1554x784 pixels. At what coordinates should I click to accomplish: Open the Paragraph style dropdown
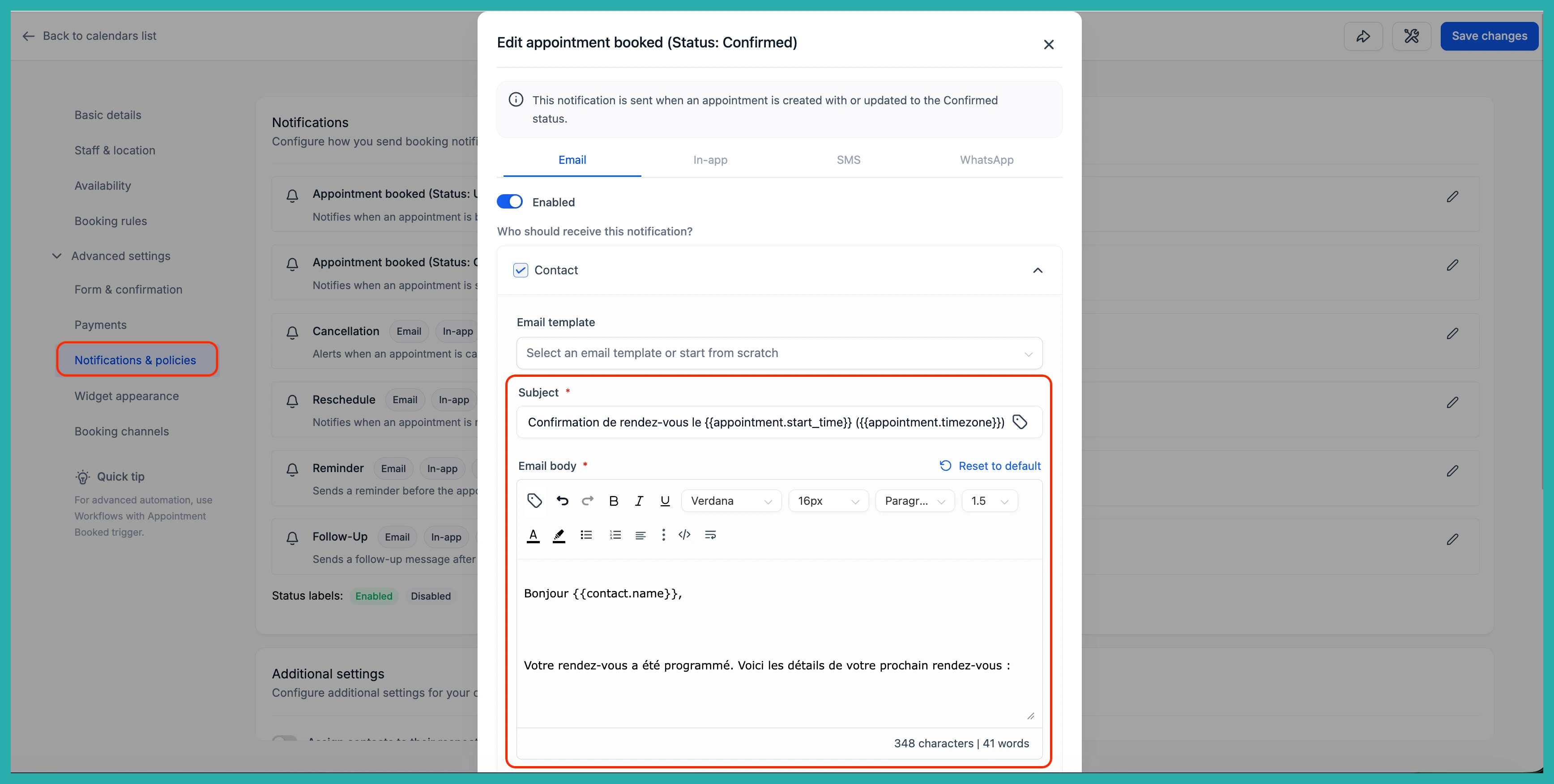point(914,501)
